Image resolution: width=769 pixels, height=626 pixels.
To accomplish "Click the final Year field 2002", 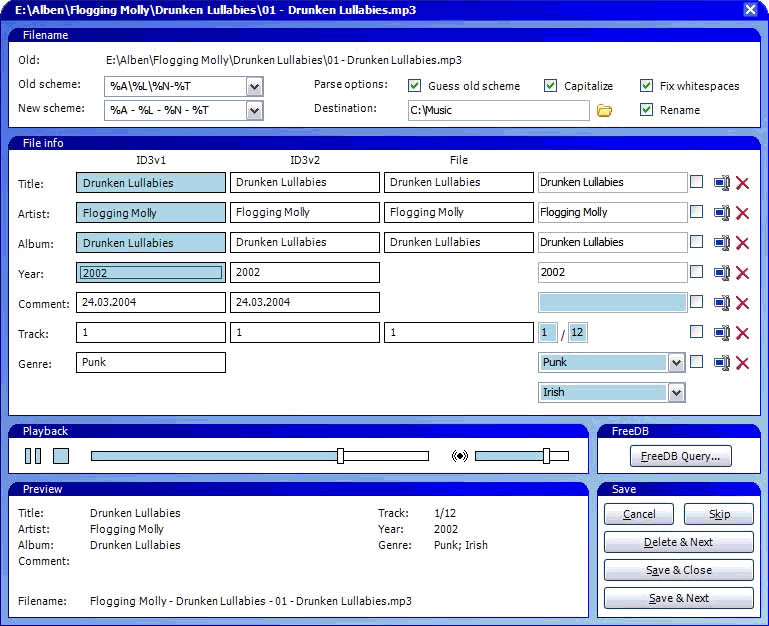I will click(x=612, y=272).
